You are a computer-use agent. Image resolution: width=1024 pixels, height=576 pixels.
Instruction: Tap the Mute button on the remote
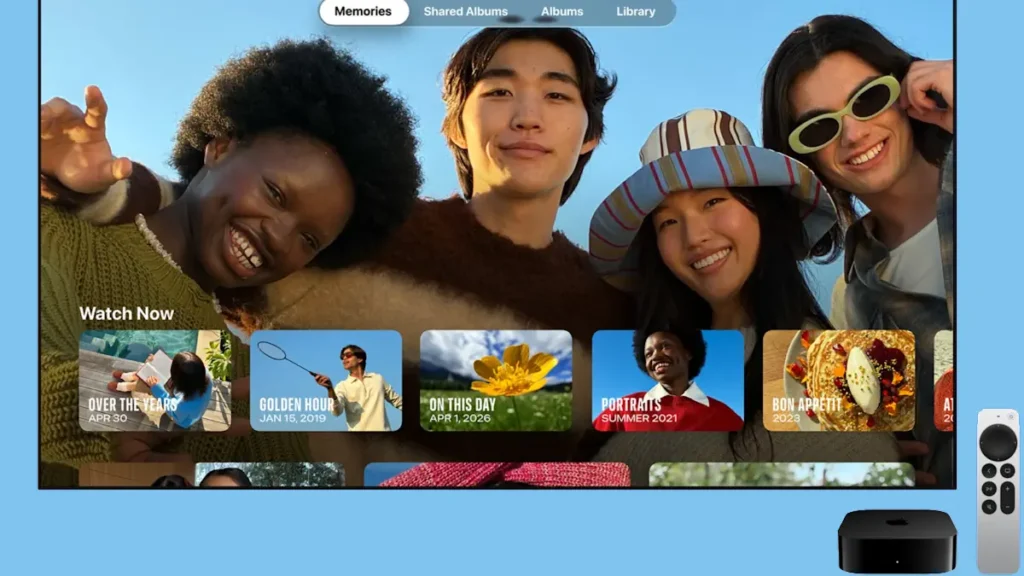989,507
